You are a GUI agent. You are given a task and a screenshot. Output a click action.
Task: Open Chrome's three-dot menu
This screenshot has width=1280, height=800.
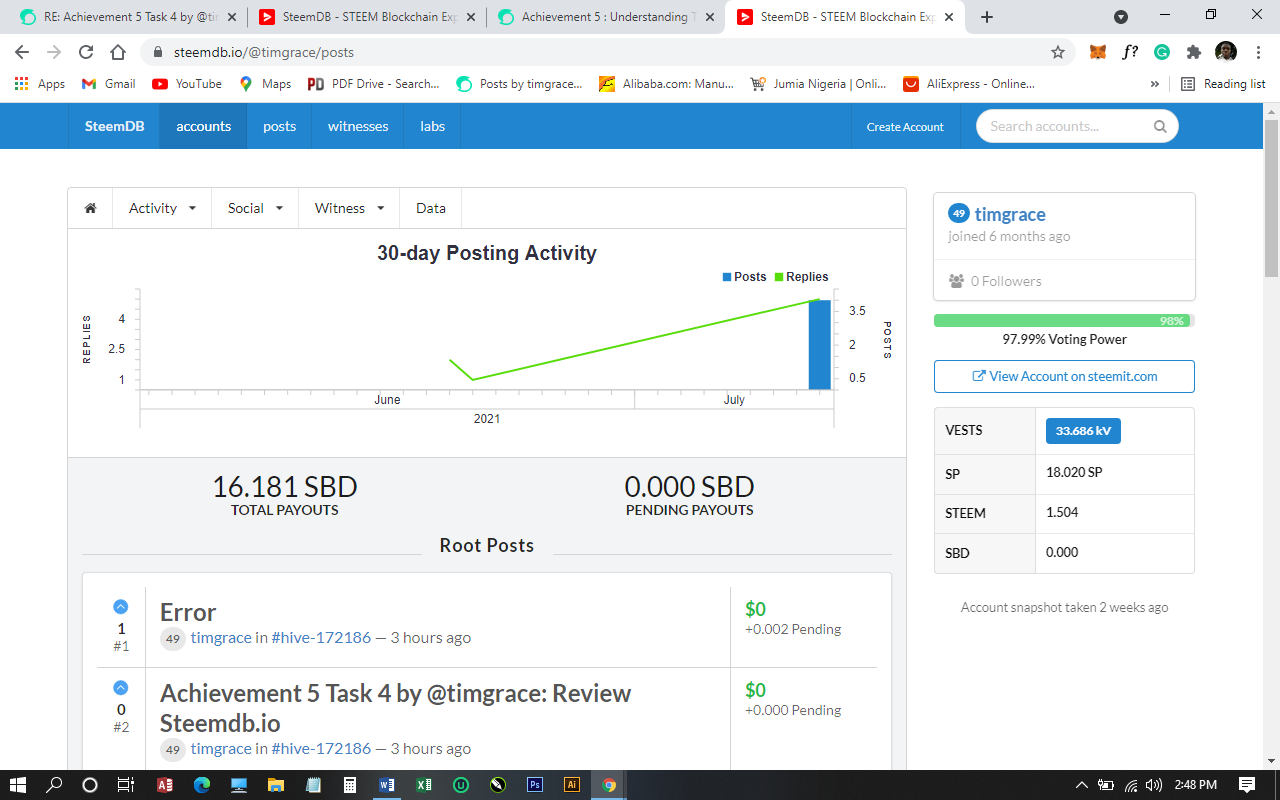(1257, 52)
